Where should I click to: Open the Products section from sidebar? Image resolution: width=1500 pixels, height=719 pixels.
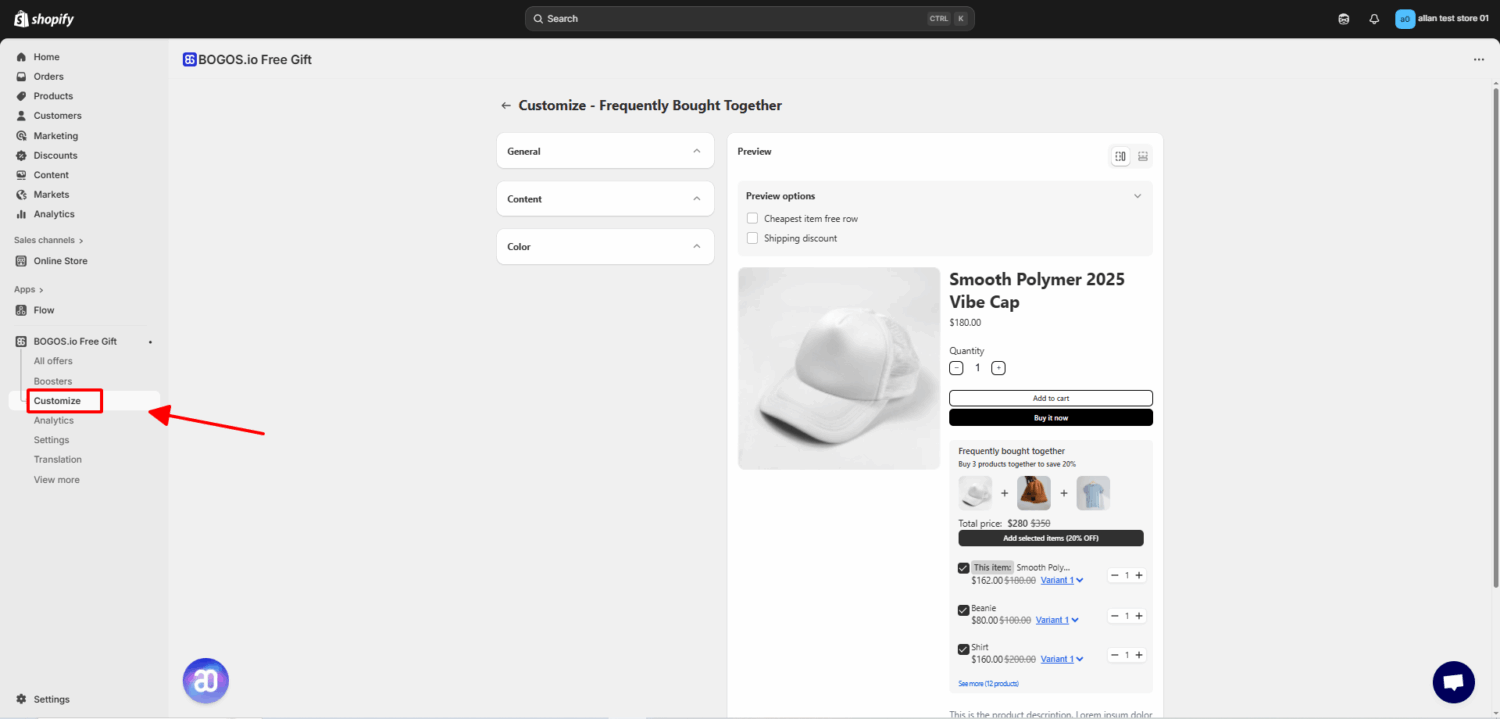tap(51, 96)
